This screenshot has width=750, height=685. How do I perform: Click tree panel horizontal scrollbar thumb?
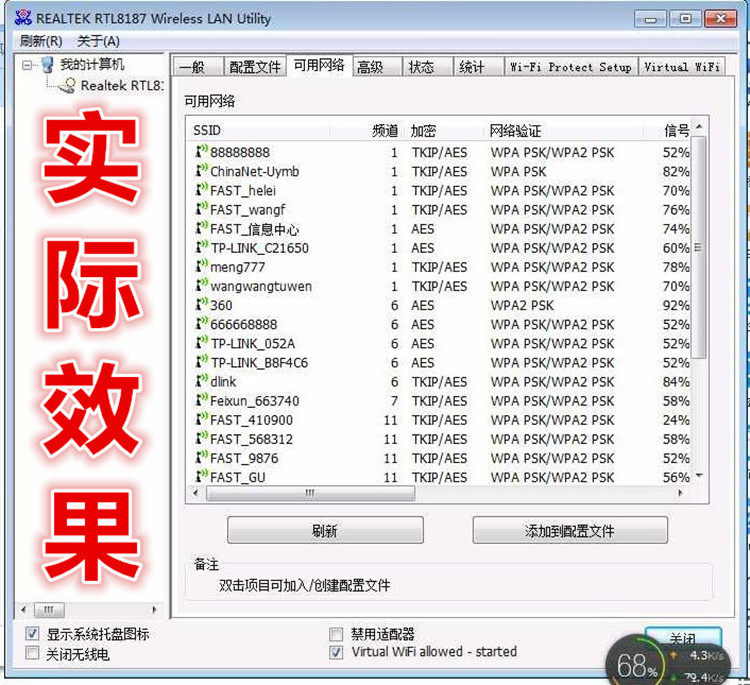click(49, 609)
